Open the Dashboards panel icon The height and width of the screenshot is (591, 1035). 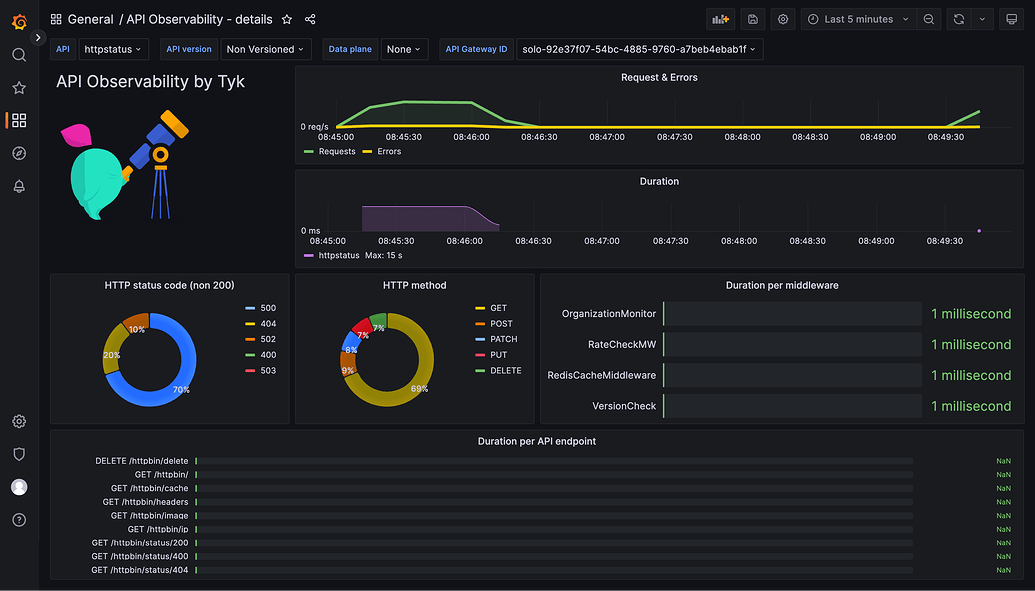coord(18,120)
